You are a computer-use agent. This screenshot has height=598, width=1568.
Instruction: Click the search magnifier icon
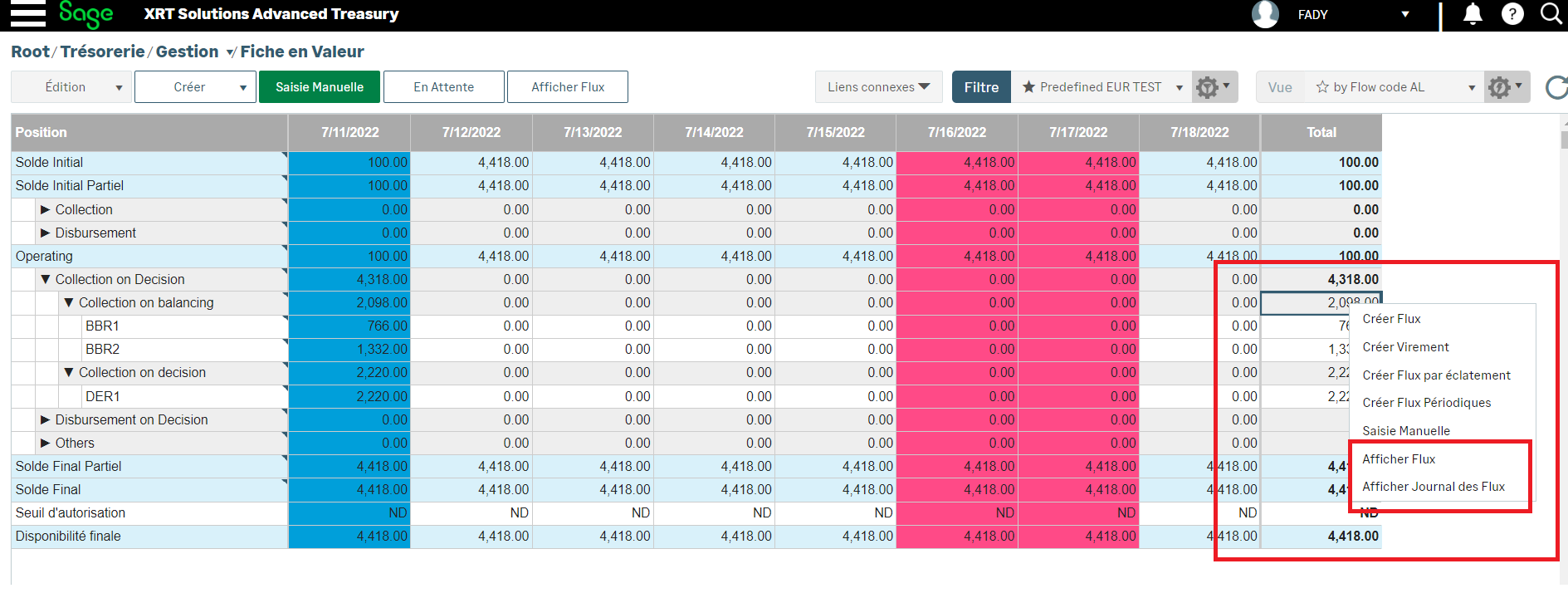point(1551,14)
